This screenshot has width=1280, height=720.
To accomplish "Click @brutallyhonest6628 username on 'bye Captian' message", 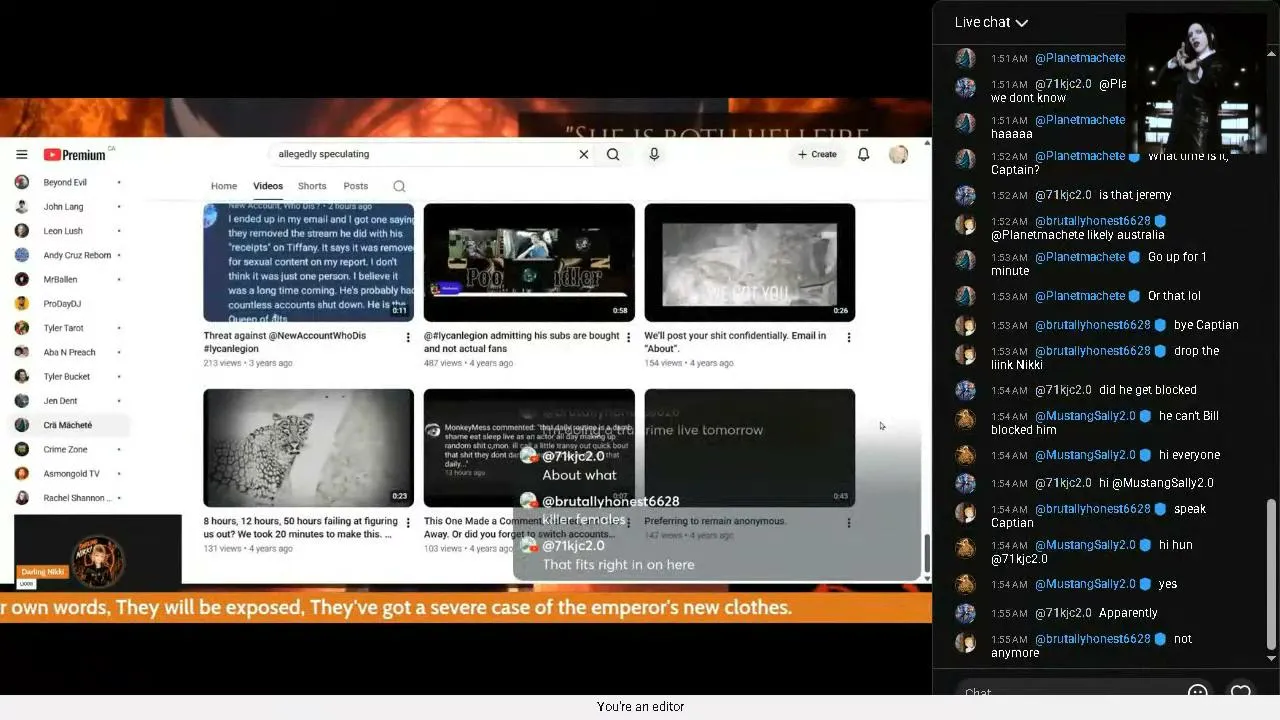I will 1093,325.
